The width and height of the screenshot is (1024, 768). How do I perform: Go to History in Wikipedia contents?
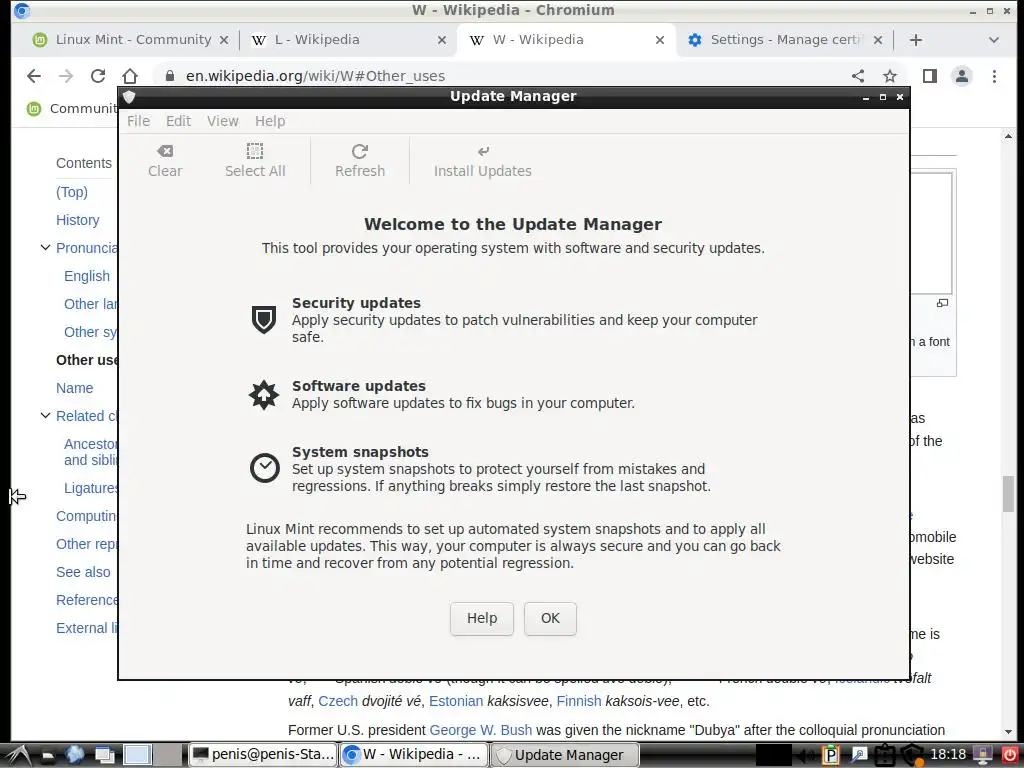78,220
